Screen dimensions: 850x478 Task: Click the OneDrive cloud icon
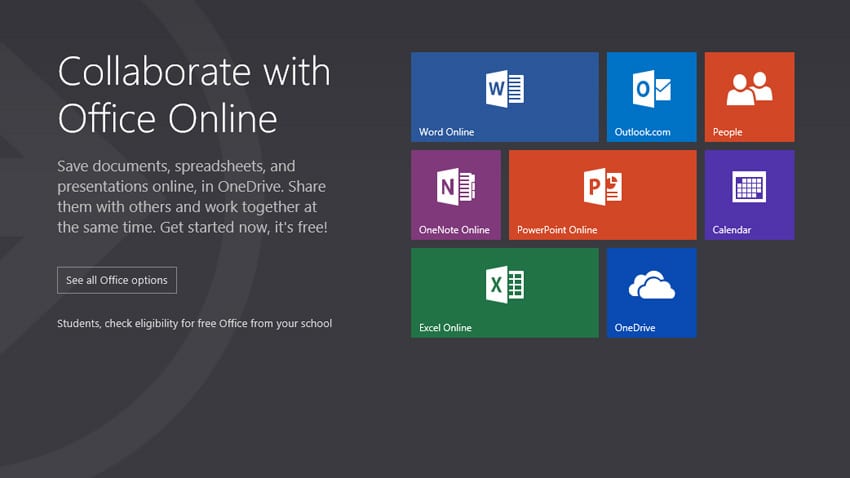(651, 286)
